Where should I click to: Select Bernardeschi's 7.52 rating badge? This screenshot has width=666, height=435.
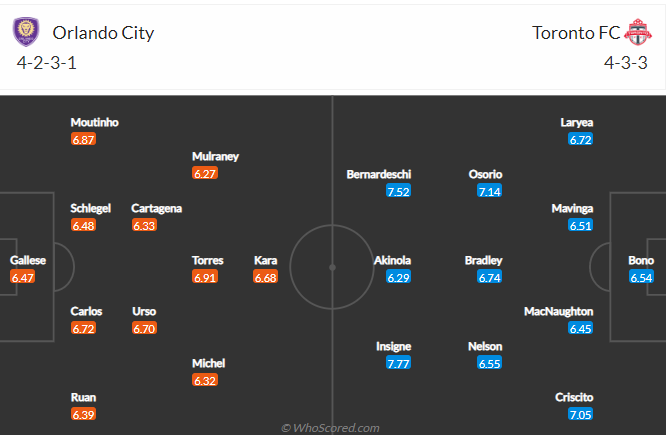[x=398, y=192]
